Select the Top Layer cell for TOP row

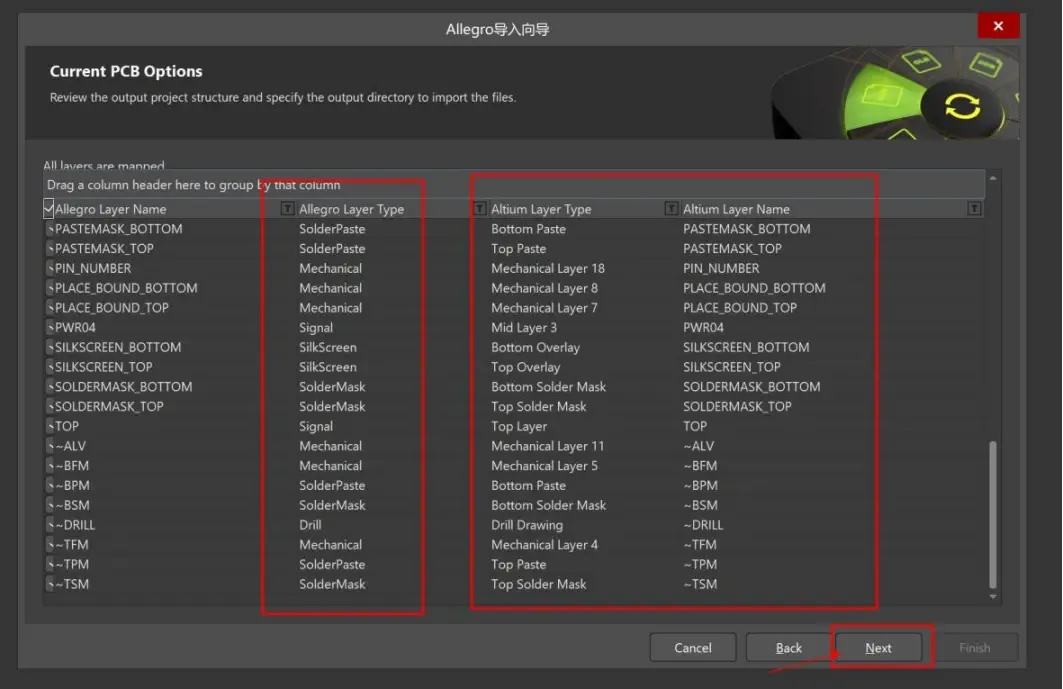click(x=519, y=427)
